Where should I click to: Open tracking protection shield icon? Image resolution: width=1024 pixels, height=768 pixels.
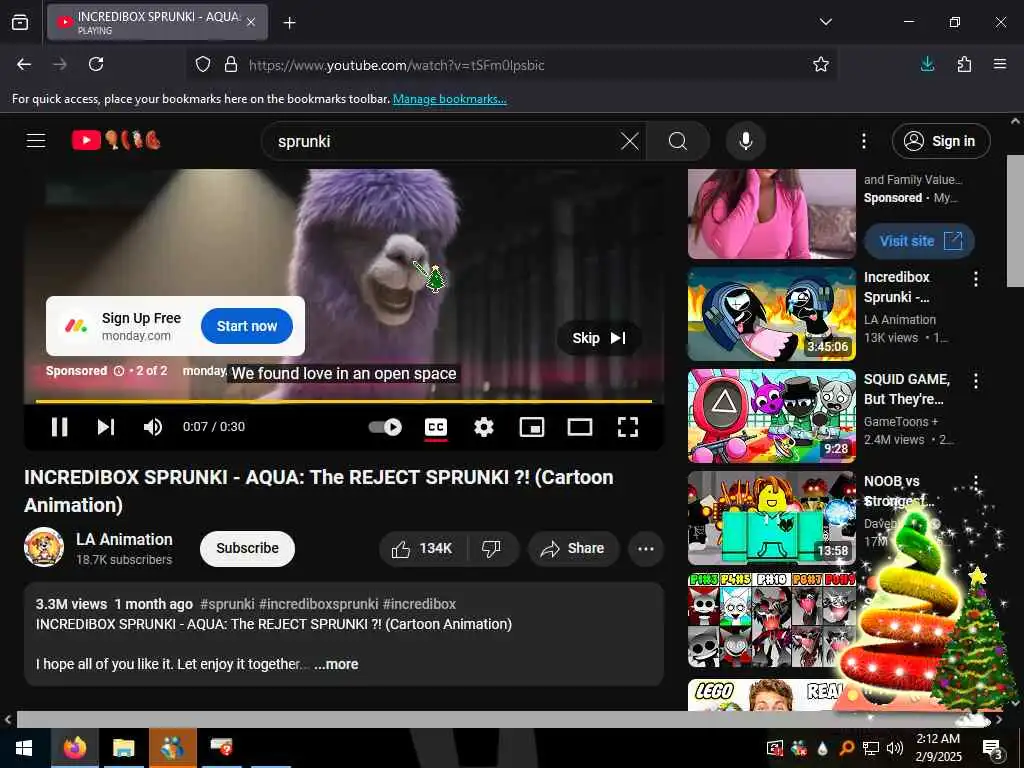(x=203, y=65)
